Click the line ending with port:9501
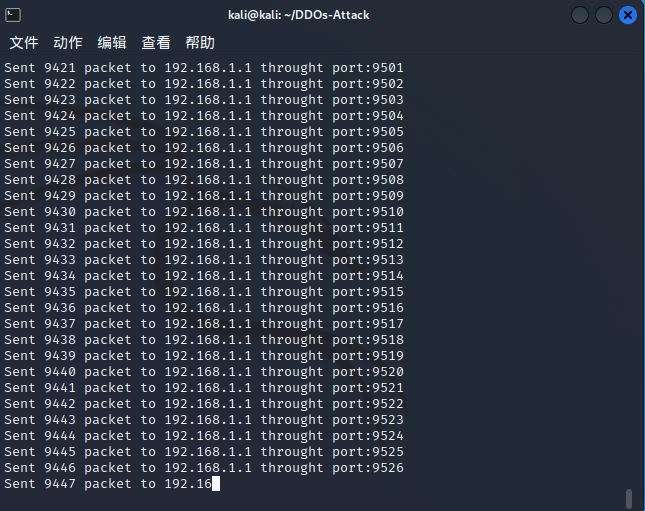Image resolution: width=645 pixels, height=511 pixels. (204, 67)
